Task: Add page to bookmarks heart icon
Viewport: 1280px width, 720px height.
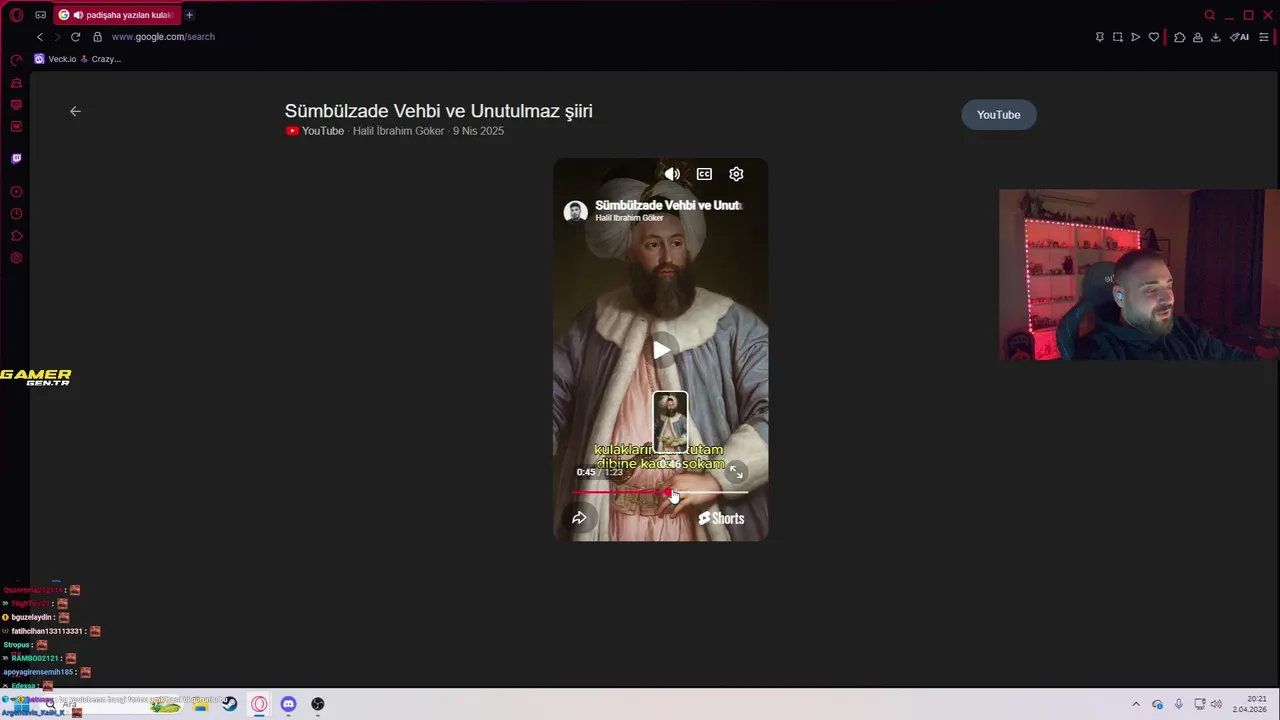Action: [x=1153, y=37]
